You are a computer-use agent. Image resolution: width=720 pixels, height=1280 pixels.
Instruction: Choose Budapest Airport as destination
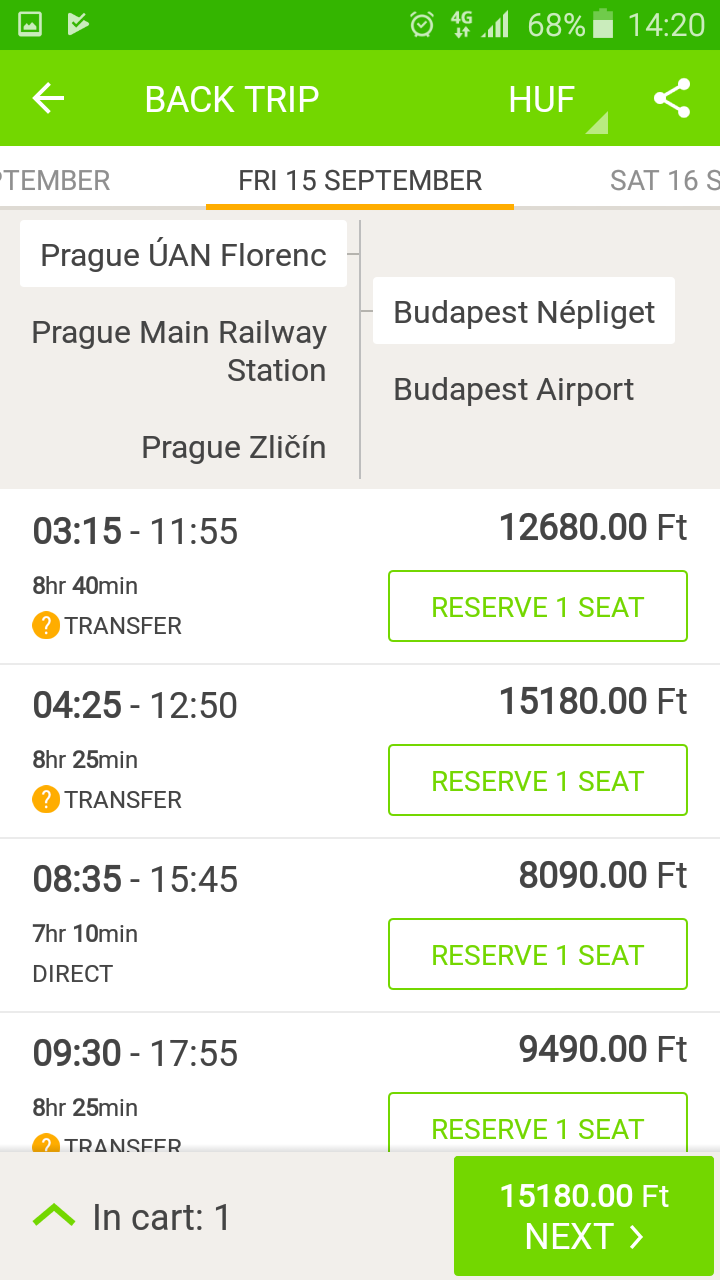point(514,389)
